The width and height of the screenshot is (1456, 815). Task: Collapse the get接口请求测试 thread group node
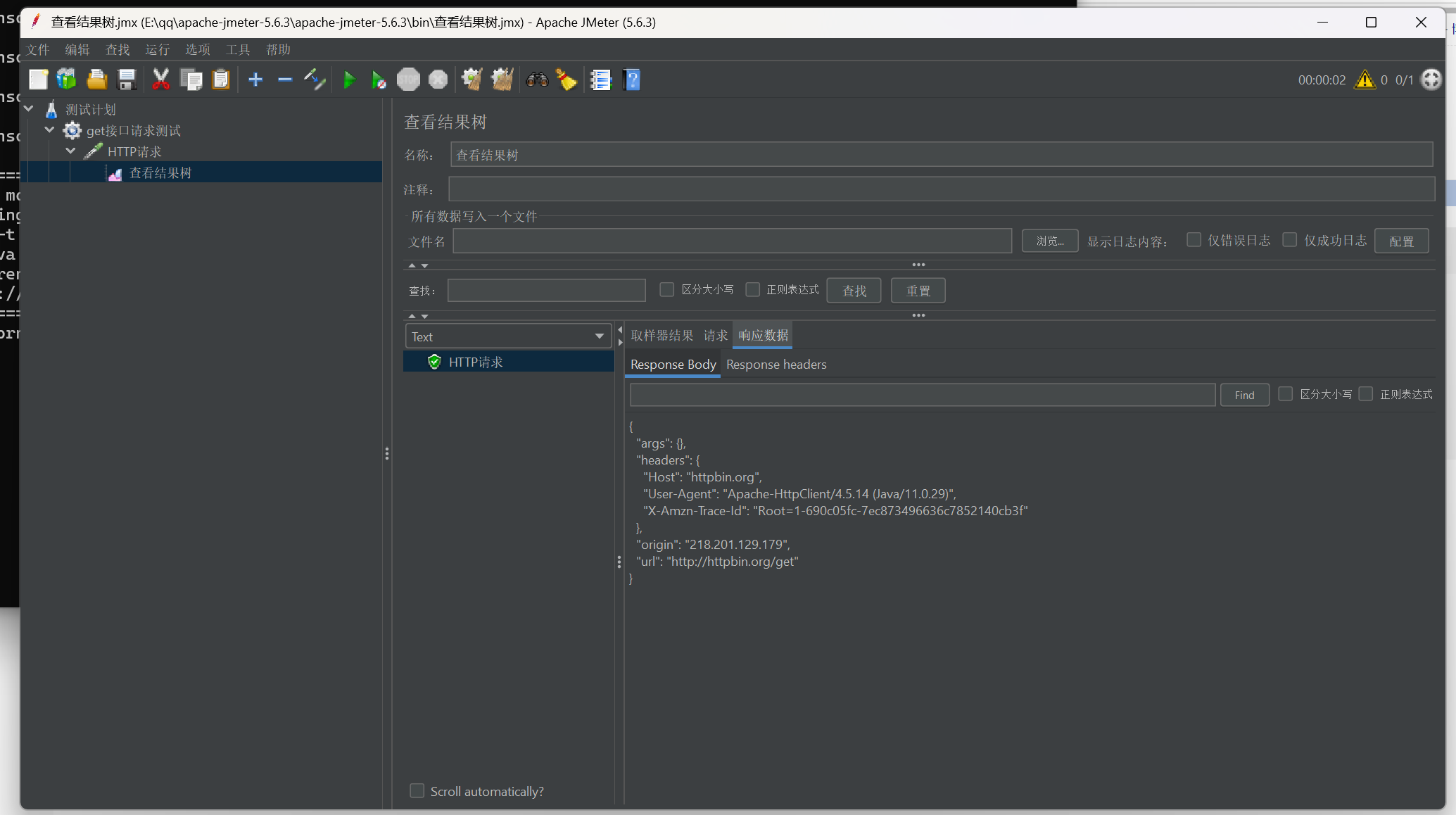pos(50,130)
